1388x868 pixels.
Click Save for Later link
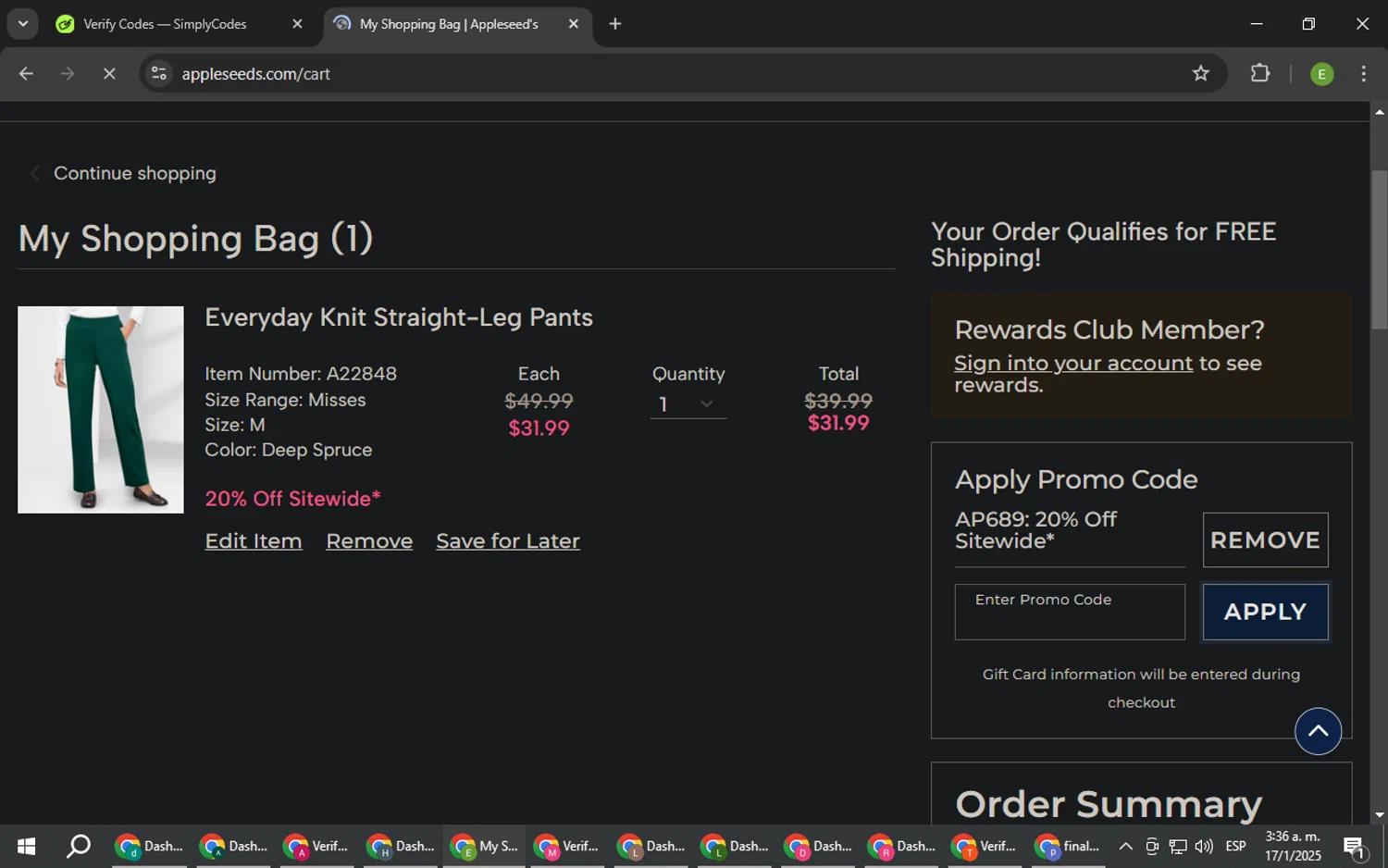click(508, 540)
